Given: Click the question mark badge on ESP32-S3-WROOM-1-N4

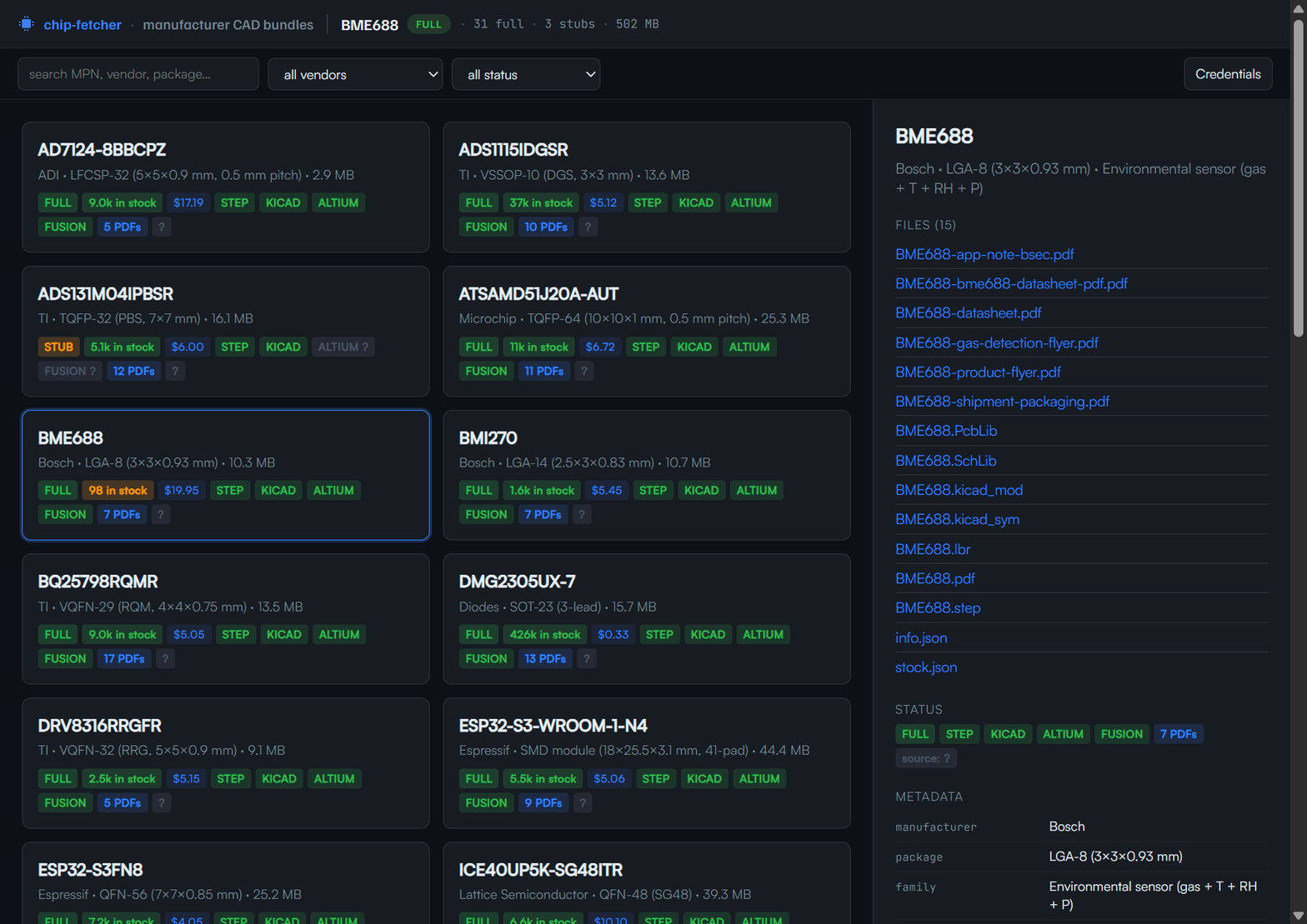Looking at the screenshot, I should 583,803.
